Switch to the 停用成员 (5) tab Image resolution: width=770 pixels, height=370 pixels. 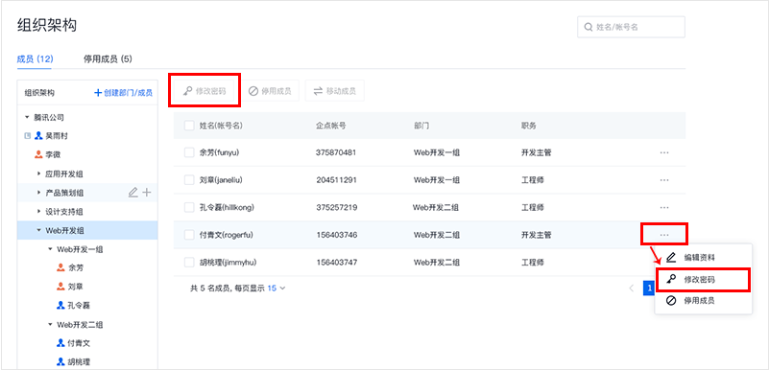[x=108, y=59]
